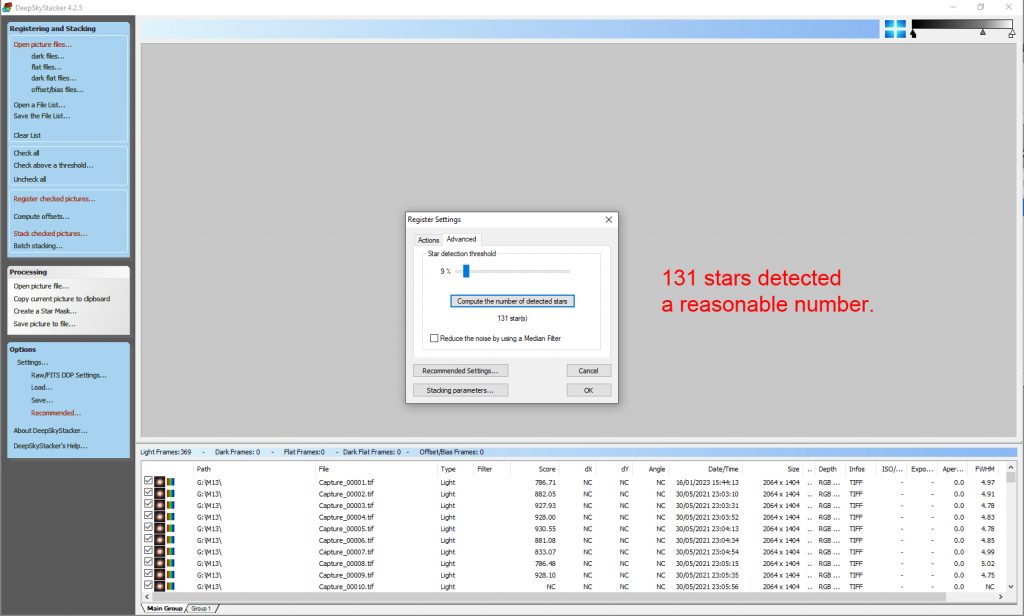The image size is (1024, 616).
Task: Add flat files
Action: [46, 67]
